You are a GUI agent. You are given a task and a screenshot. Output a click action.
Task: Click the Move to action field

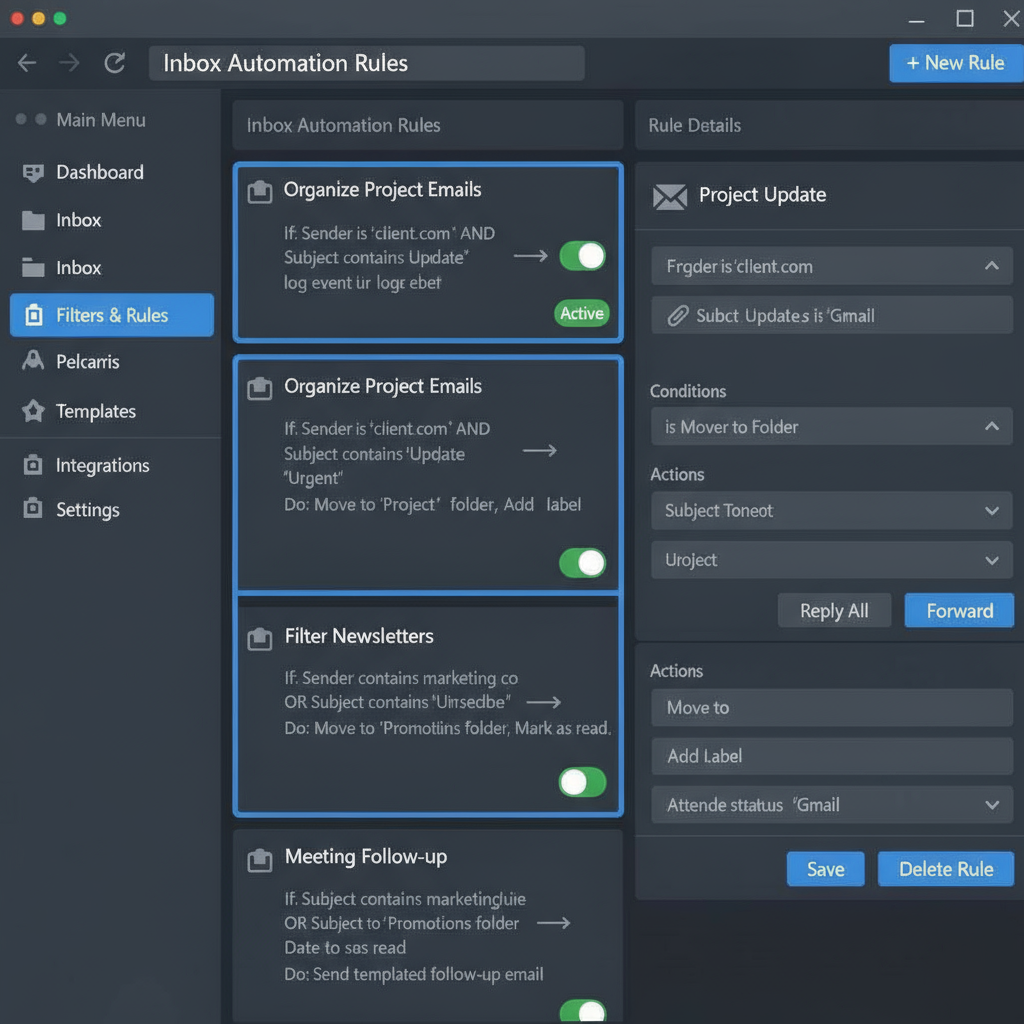pyautogui.click(x=830, y=708)
